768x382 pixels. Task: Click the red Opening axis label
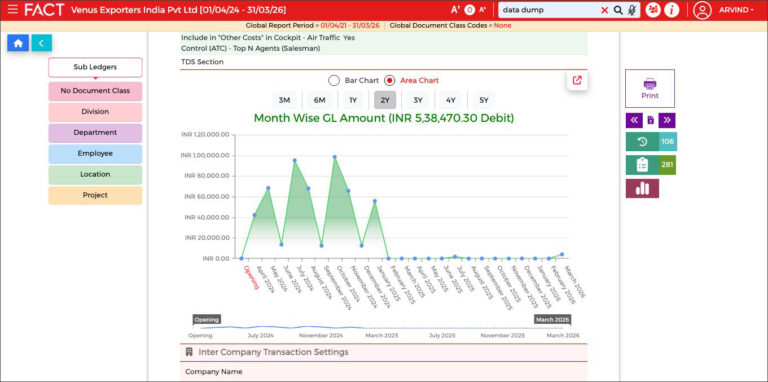pyautogui.click(x=250, y=277)
